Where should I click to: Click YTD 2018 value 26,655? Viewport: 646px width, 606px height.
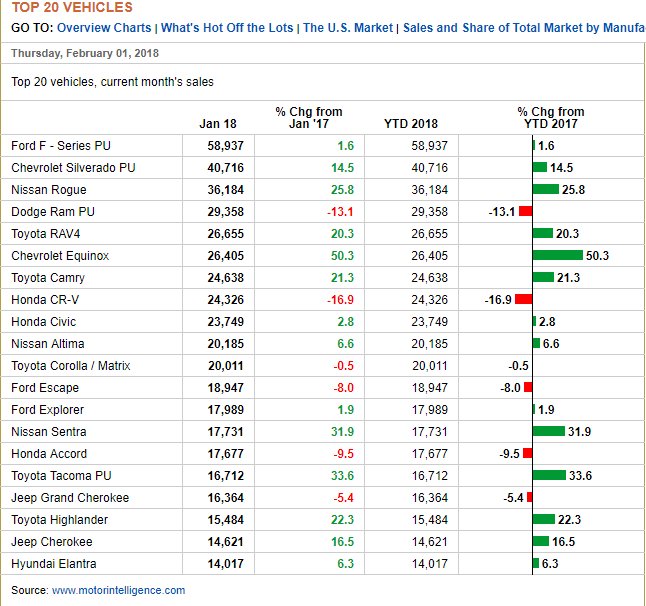pyautogui.click(x=429, y=234)
